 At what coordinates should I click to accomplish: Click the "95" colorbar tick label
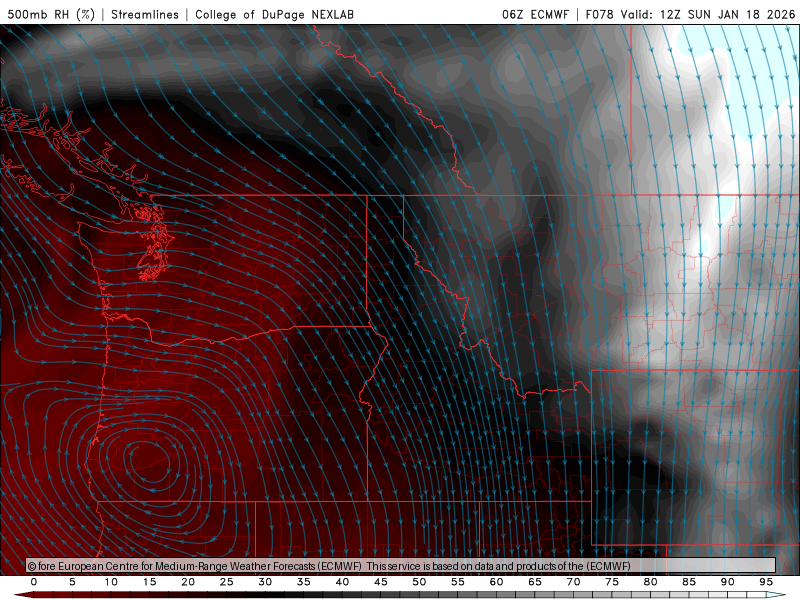766,582
